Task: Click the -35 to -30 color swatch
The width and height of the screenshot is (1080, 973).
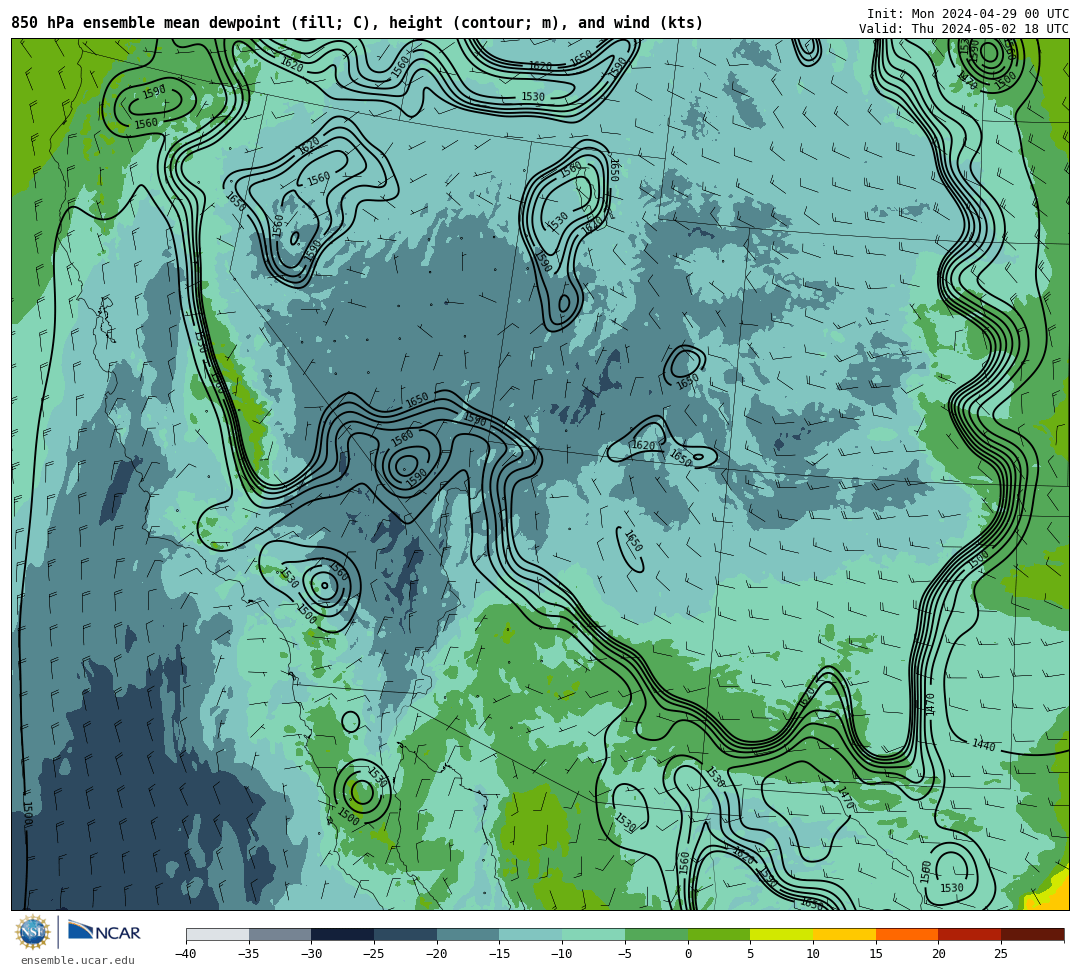Action: (x=280, y=934)
